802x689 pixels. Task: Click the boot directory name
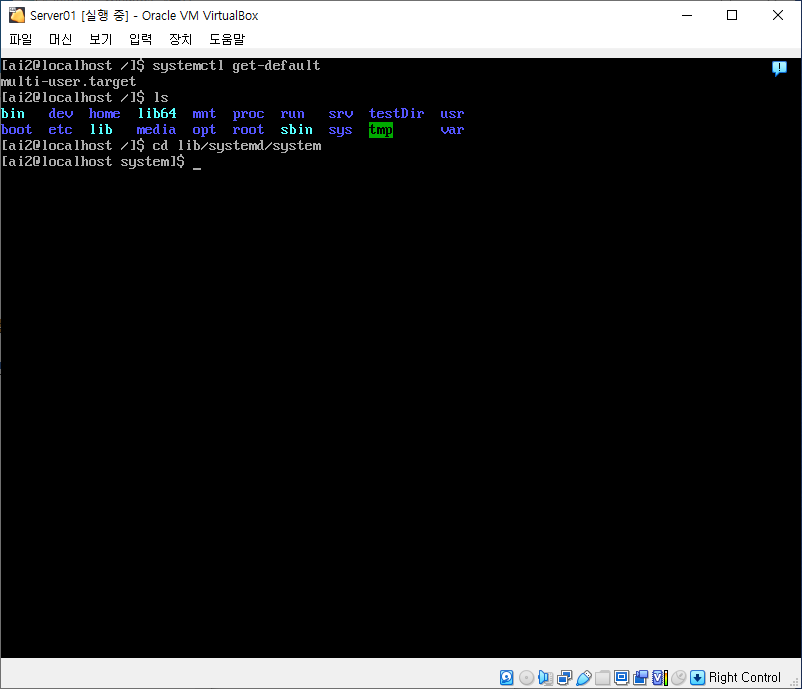click(16, 129)
